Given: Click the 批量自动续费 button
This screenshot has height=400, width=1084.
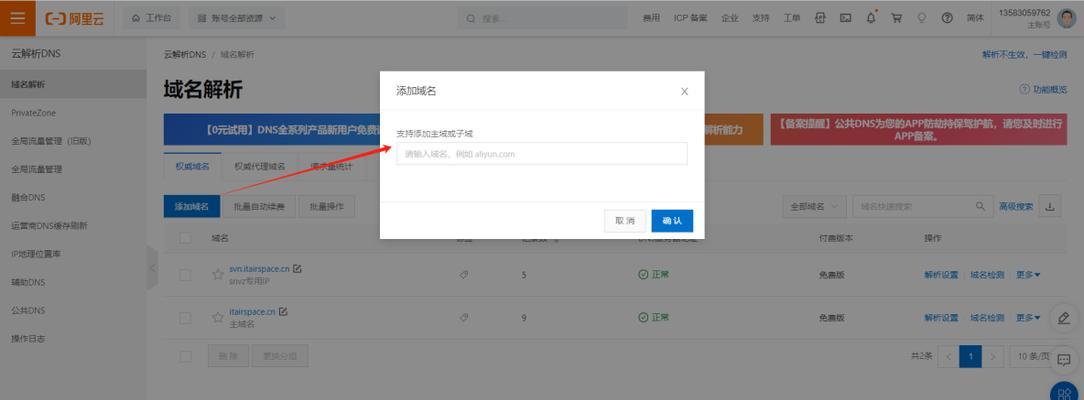Looking at the screenshot, I should (259, 207).
